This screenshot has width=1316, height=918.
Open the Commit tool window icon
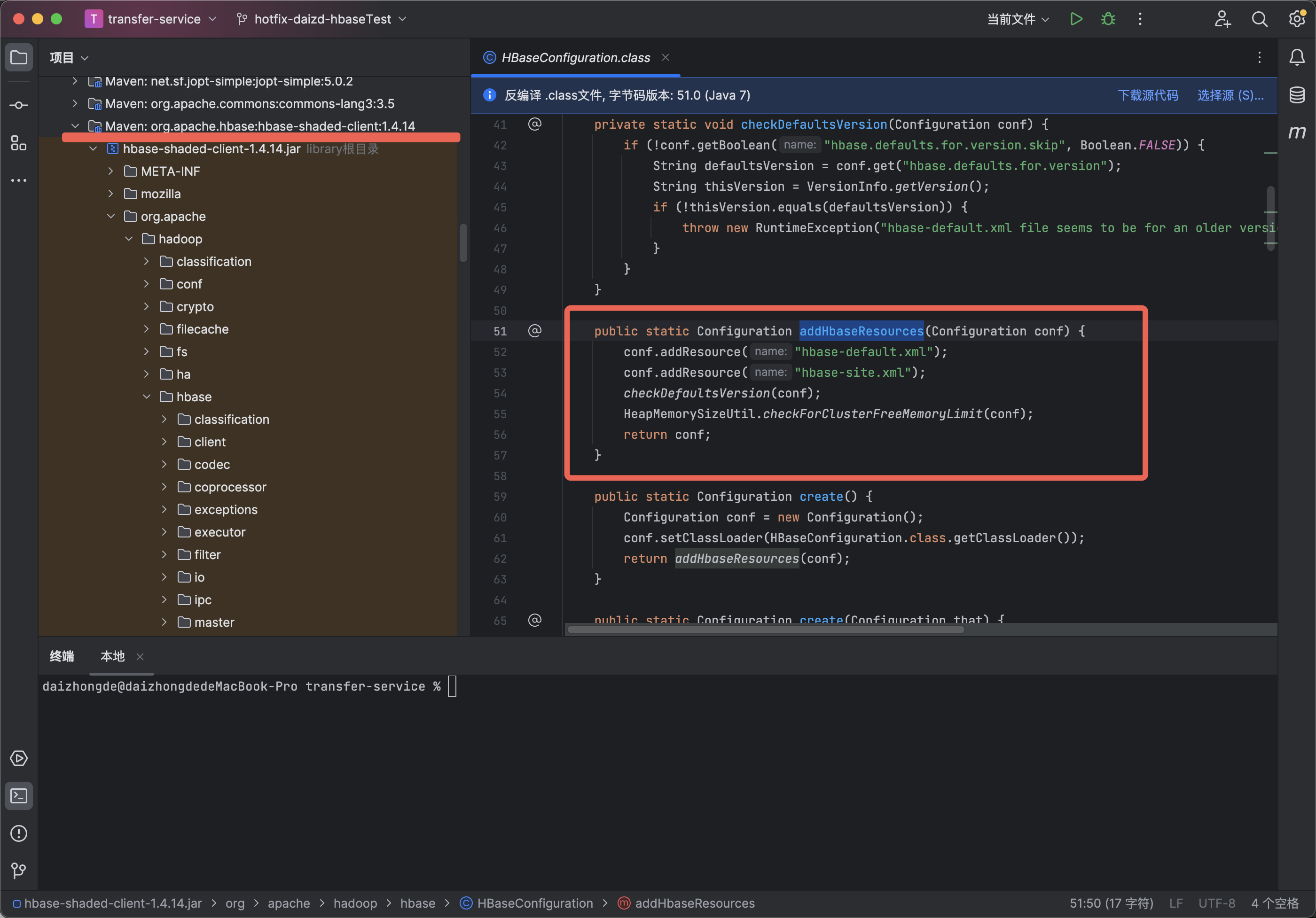coord(19,105)
